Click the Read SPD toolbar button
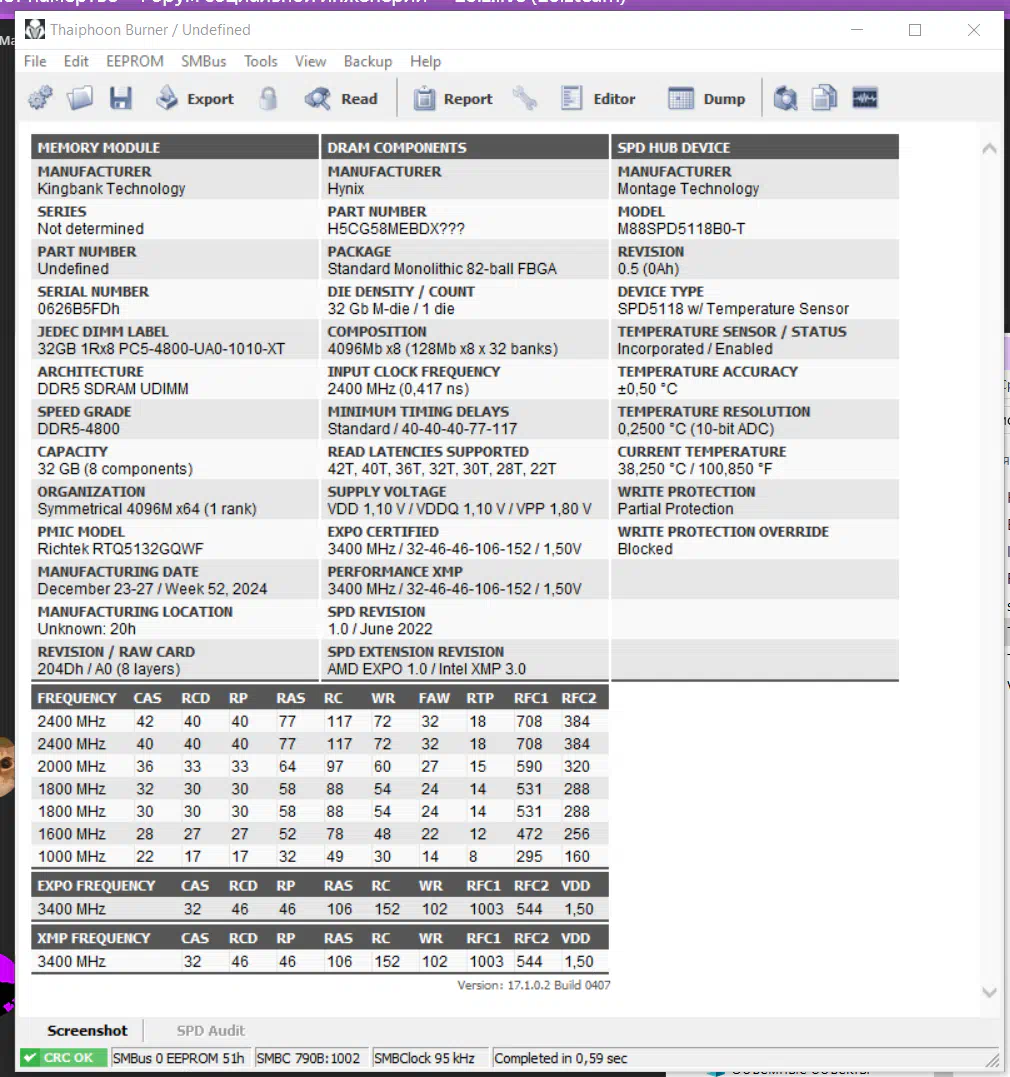 pyautogui.click(x=342, y=98)
